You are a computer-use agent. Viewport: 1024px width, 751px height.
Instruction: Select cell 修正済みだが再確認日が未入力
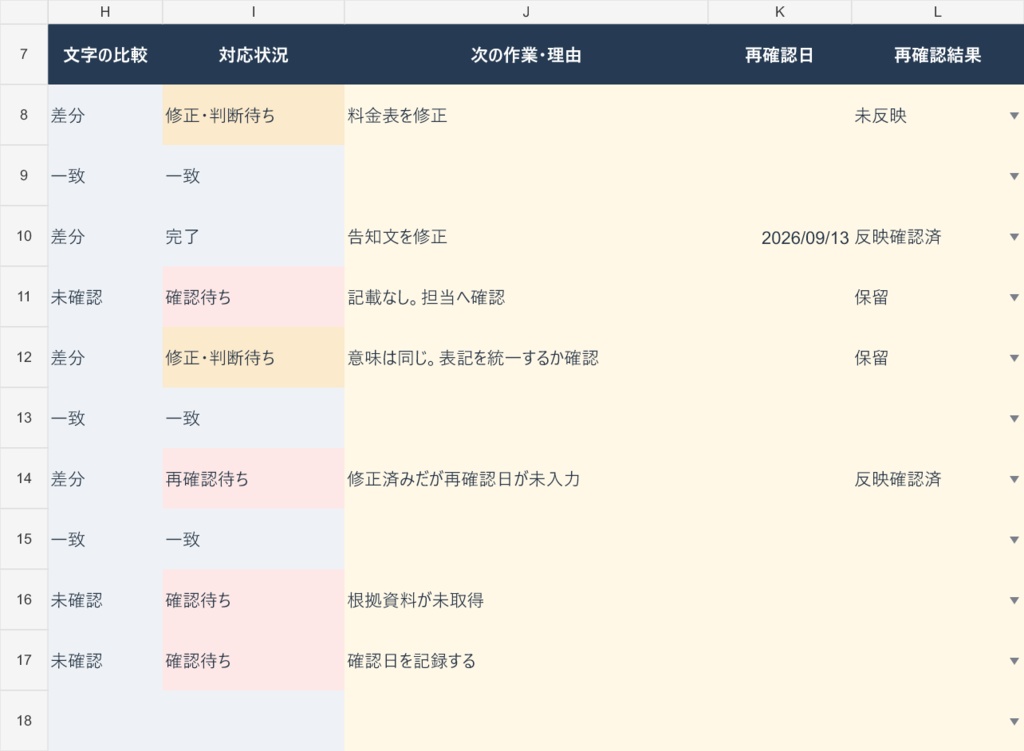[526, 479]
